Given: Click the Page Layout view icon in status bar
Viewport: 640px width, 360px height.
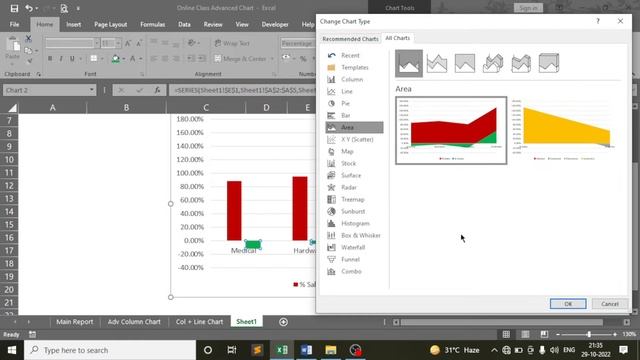Looking at the screenshot, I should click(525, 334).
